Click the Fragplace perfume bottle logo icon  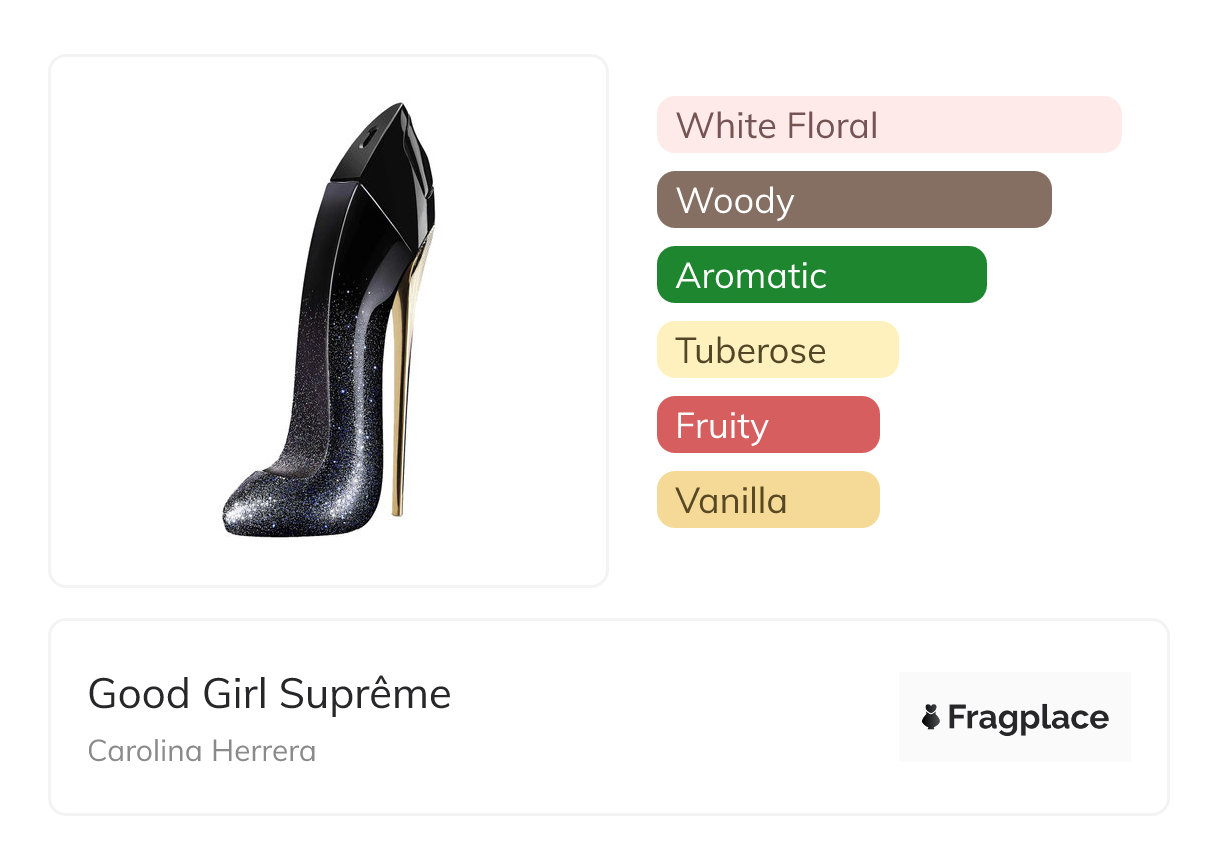931,717
